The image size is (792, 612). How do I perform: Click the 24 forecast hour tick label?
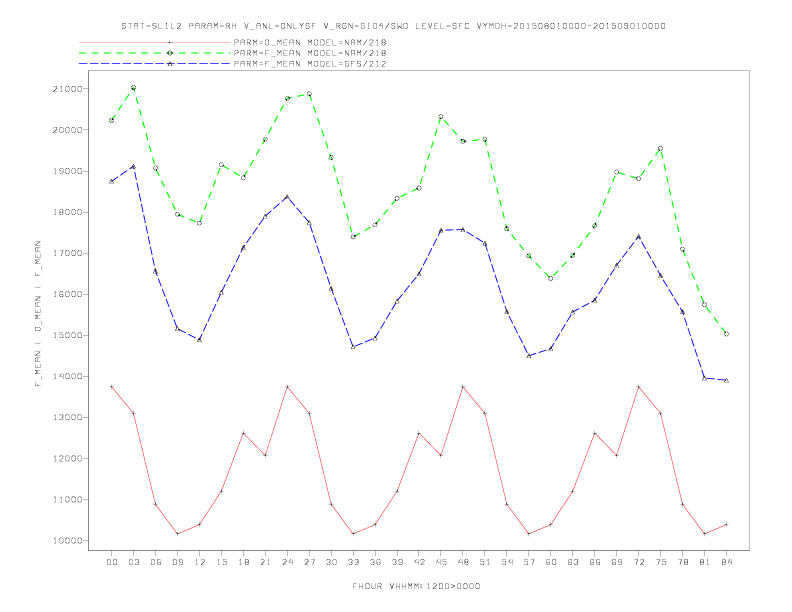point(287,562)
